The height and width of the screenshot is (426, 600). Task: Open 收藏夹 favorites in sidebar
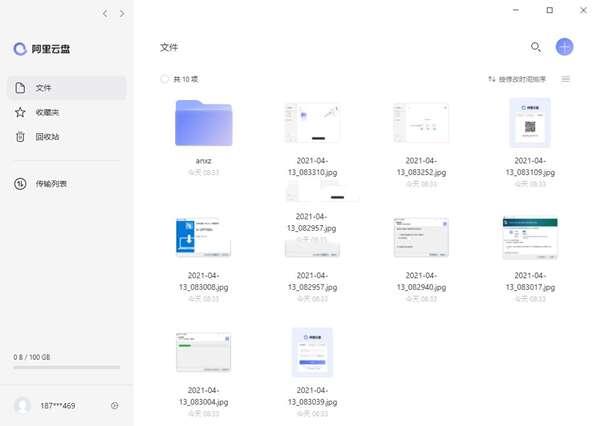46,112
